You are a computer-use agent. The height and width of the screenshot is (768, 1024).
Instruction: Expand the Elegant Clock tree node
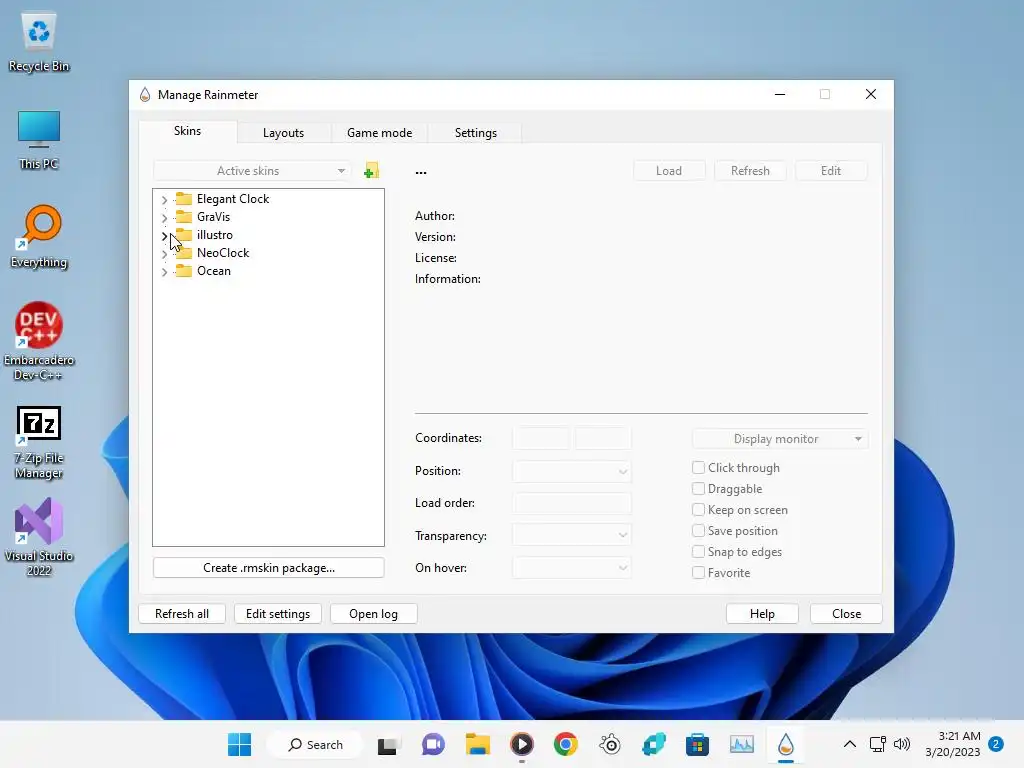[x=164, y=199]
